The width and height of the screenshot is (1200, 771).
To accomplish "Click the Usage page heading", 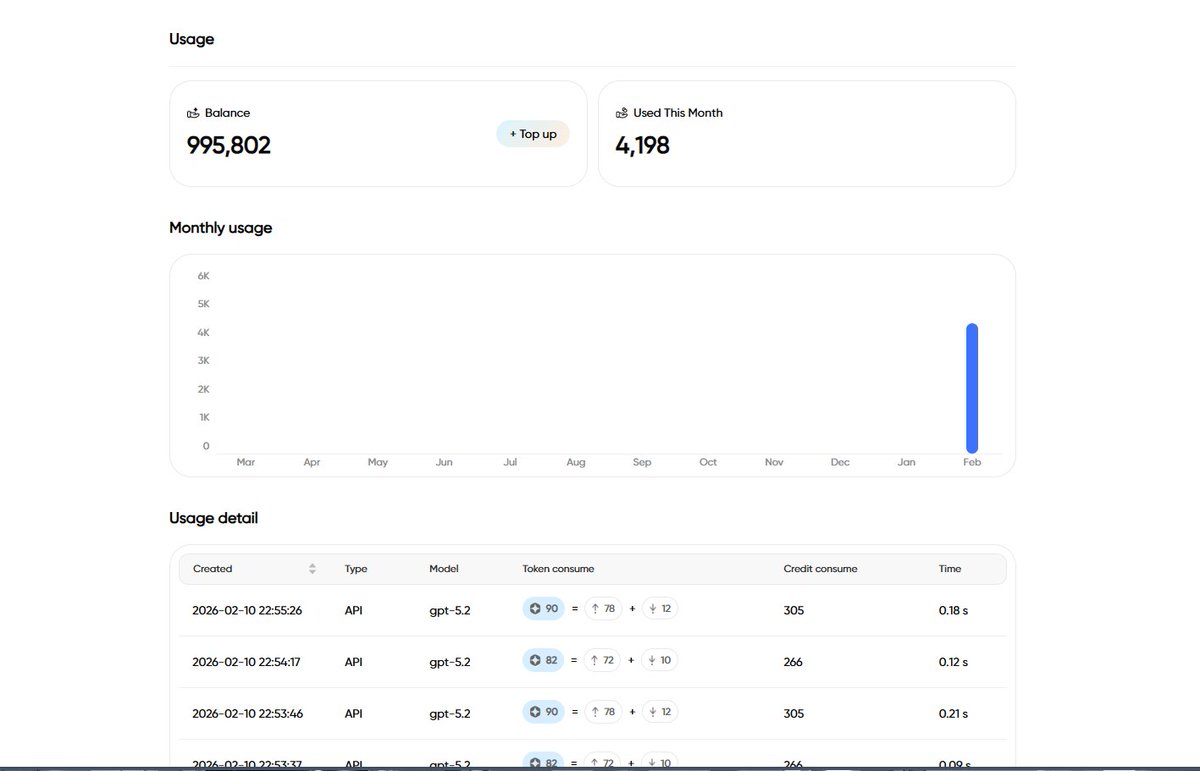I will tap(191, 39).
